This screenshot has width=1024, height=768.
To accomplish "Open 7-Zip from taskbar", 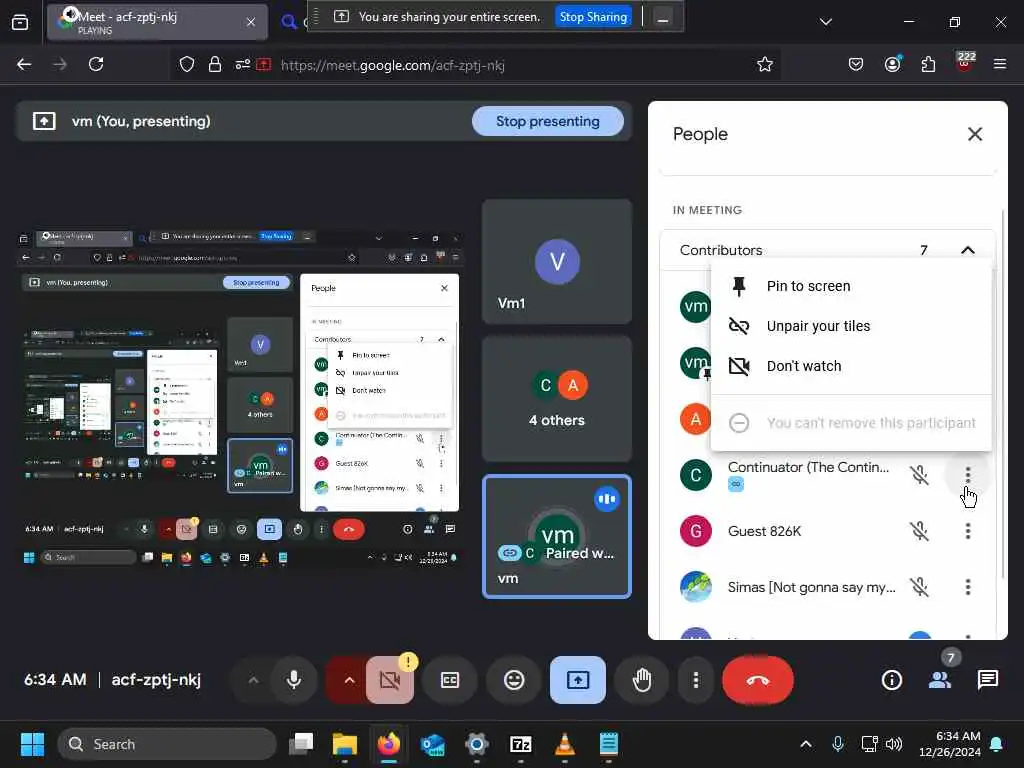I will 520,744.
